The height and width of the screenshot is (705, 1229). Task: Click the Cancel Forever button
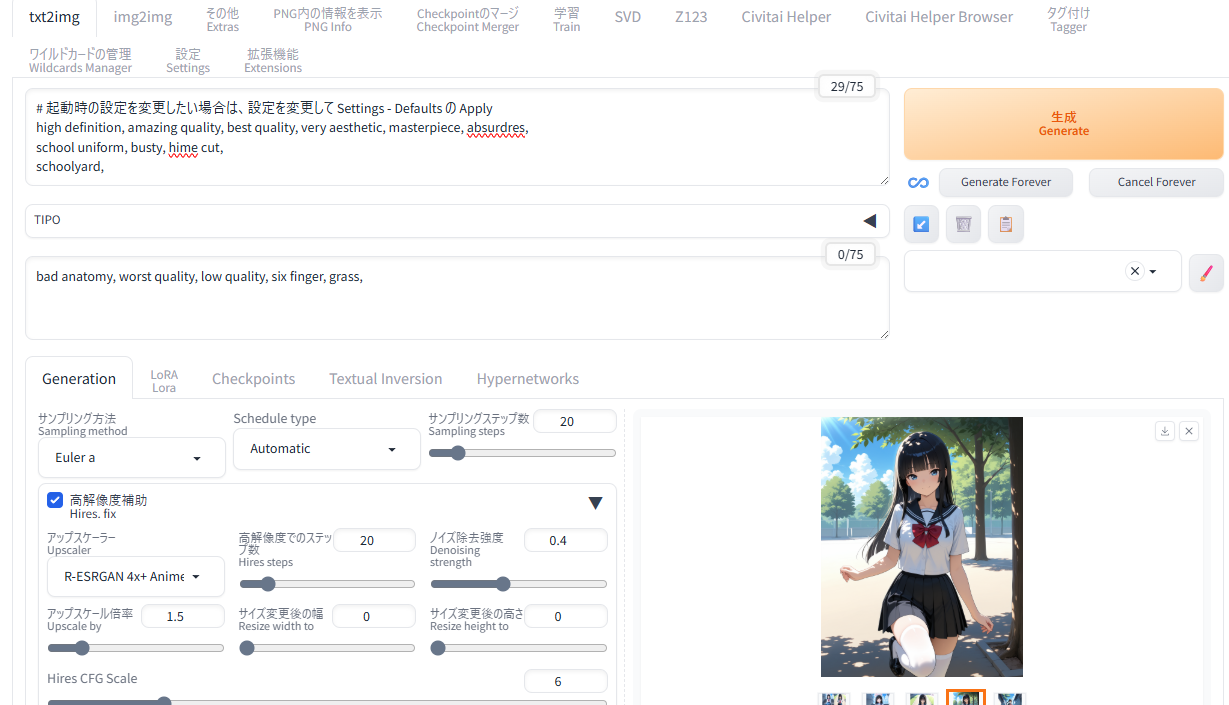tap(1155, 182)
